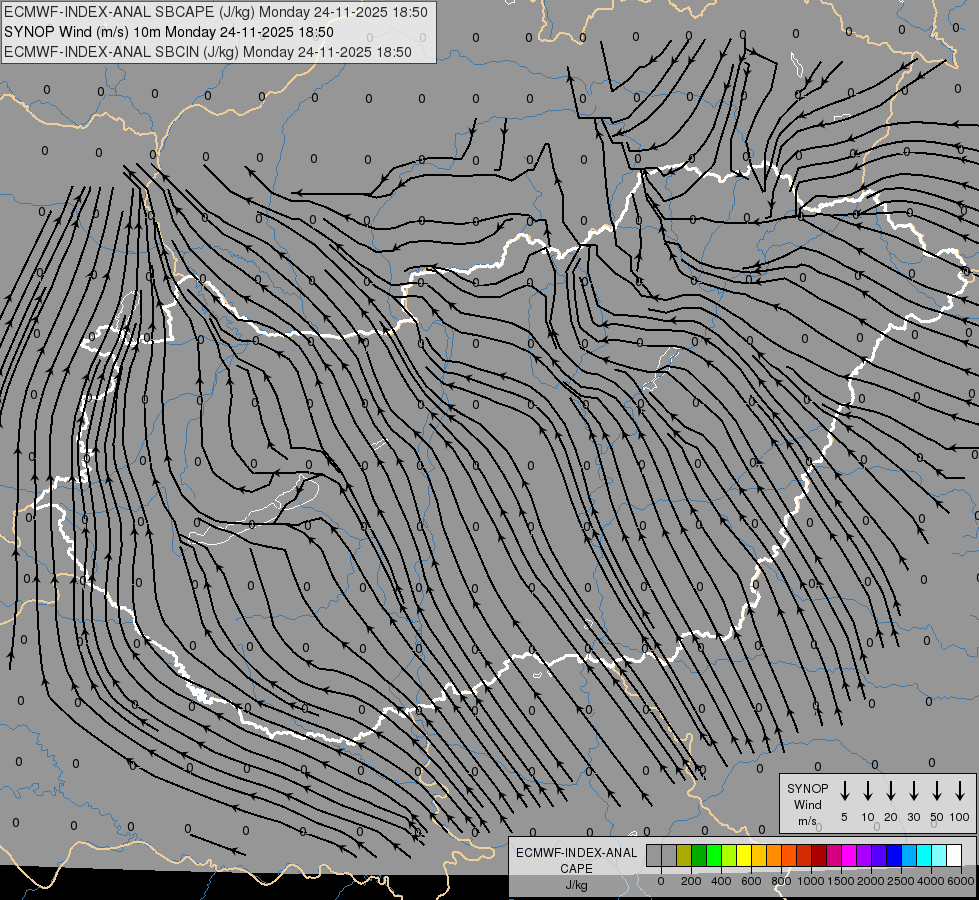This screenshot has height=900, width=979.
Task: Click the wind arrow above the 10 label
Action: 868,791
